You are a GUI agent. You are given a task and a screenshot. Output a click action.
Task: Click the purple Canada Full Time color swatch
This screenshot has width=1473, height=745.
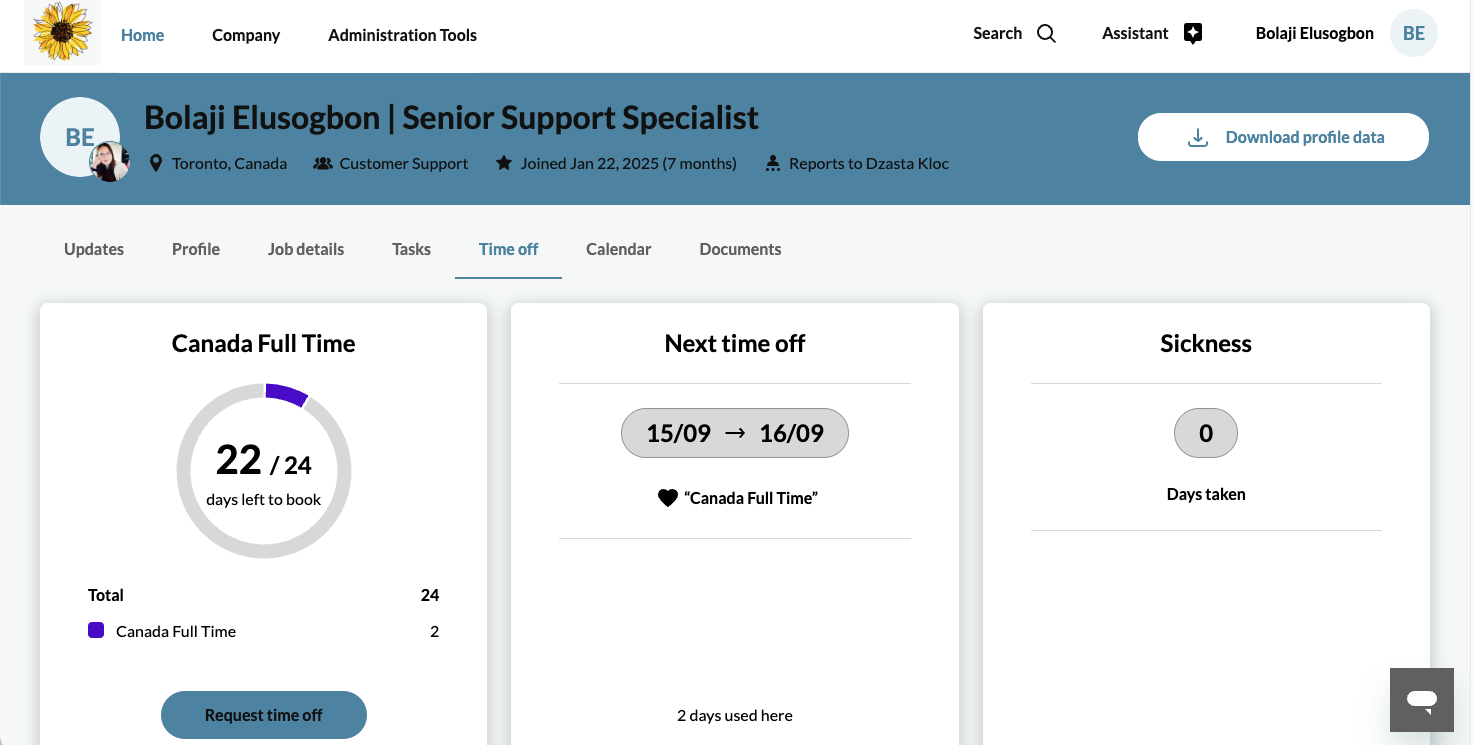click(96, 630)
